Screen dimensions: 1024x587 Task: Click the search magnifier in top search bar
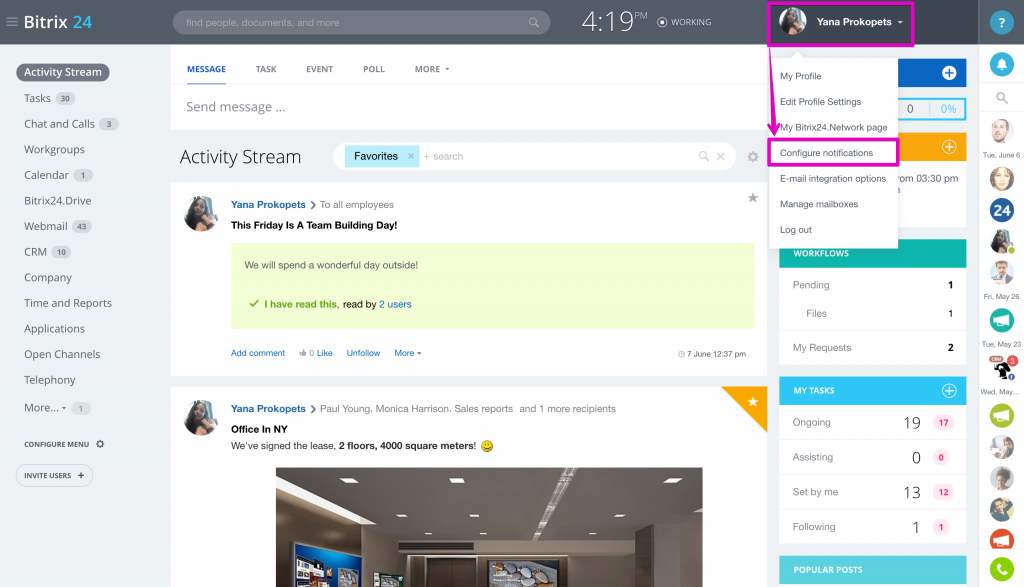point(534,22)
